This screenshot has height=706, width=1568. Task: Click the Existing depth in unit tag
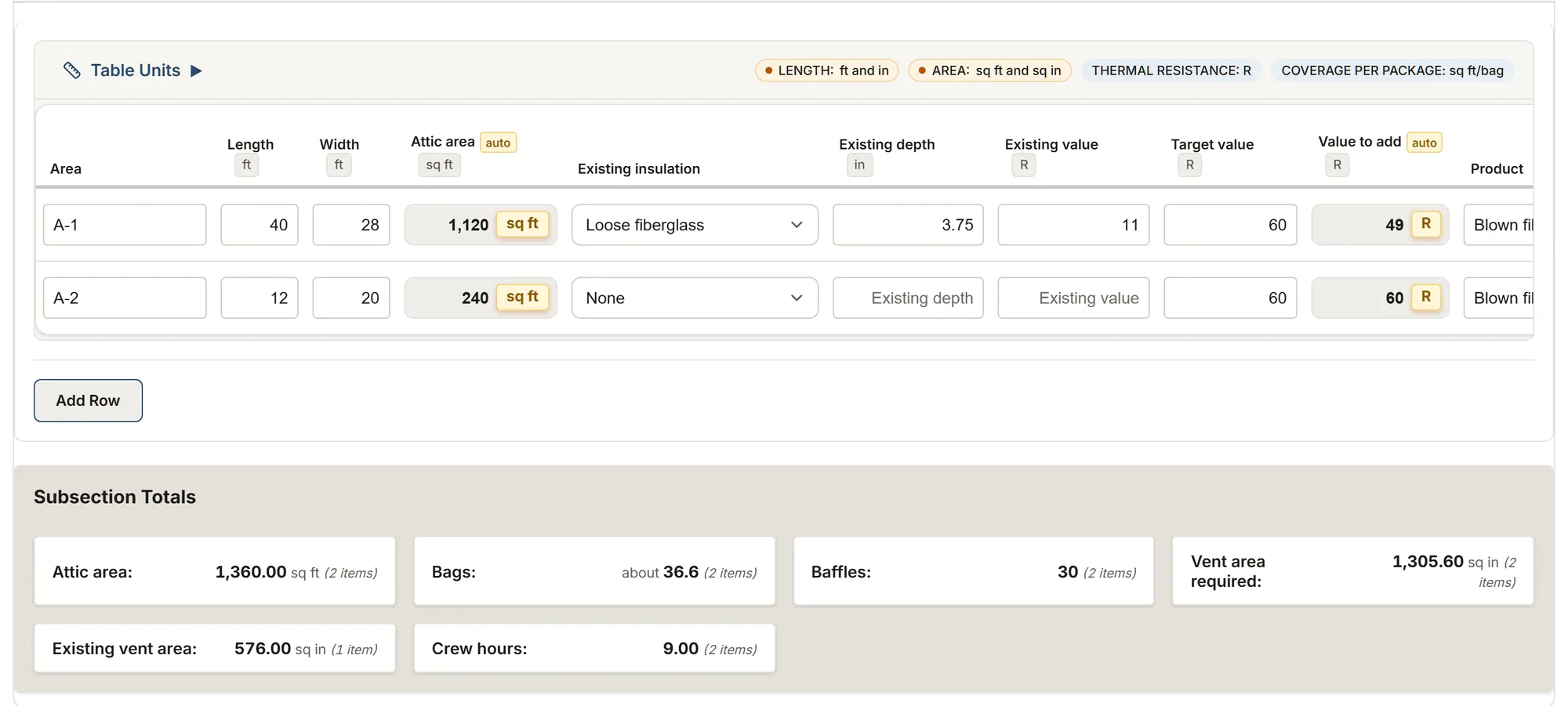coord(859,165)
